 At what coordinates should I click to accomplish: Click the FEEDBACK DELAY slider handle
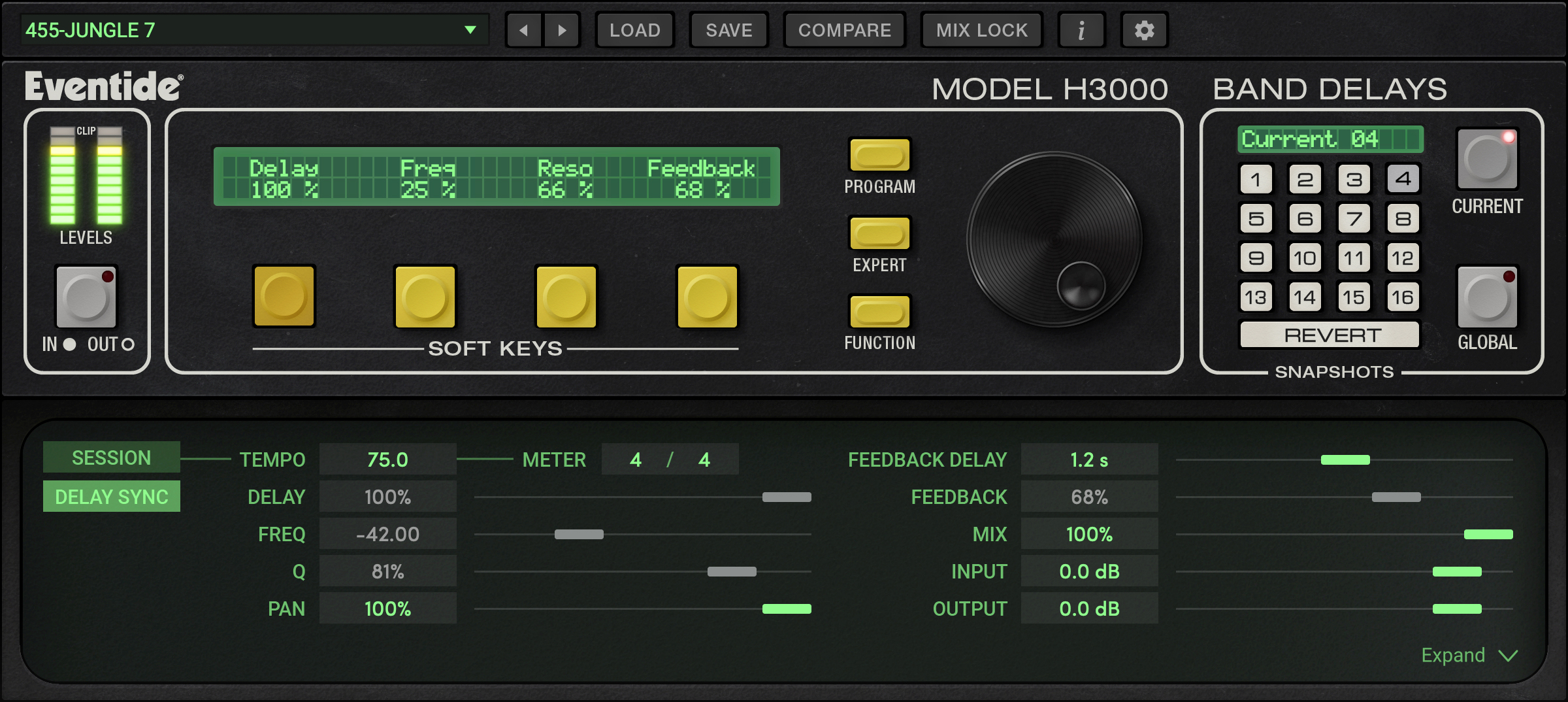coord(1345,460)
